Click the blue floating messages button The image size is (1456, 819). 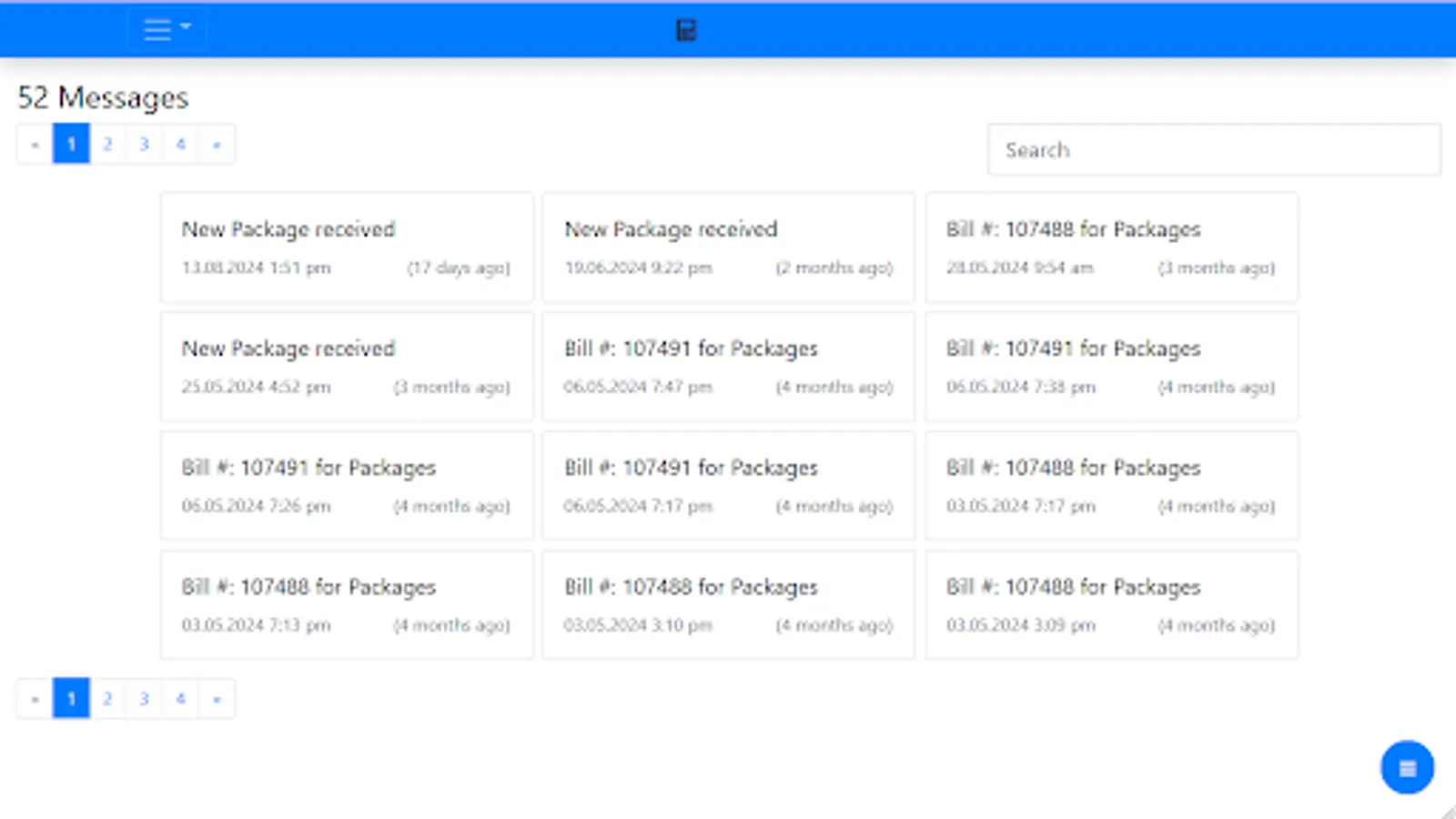(1407, 767)
